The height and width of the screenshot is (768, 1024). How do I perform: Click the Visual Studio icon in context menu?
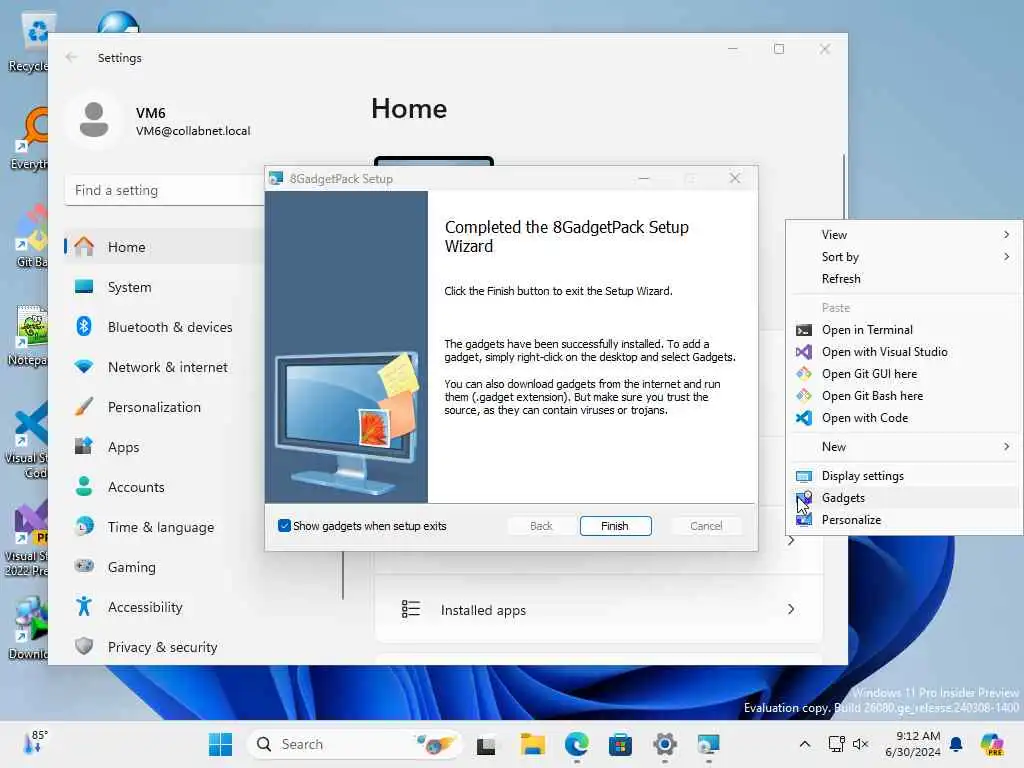click(804, 352)
